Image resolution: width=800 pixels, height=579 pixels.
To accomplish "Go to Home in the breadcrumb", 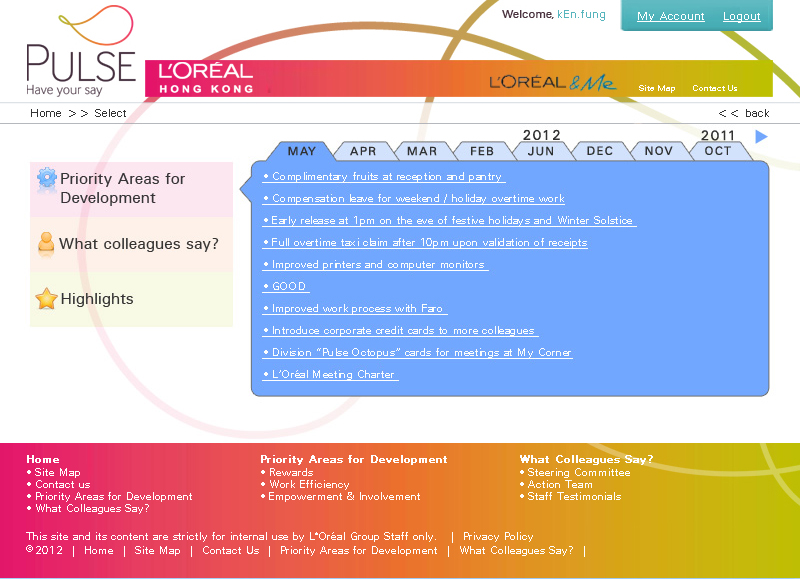I will click(45, 113).
